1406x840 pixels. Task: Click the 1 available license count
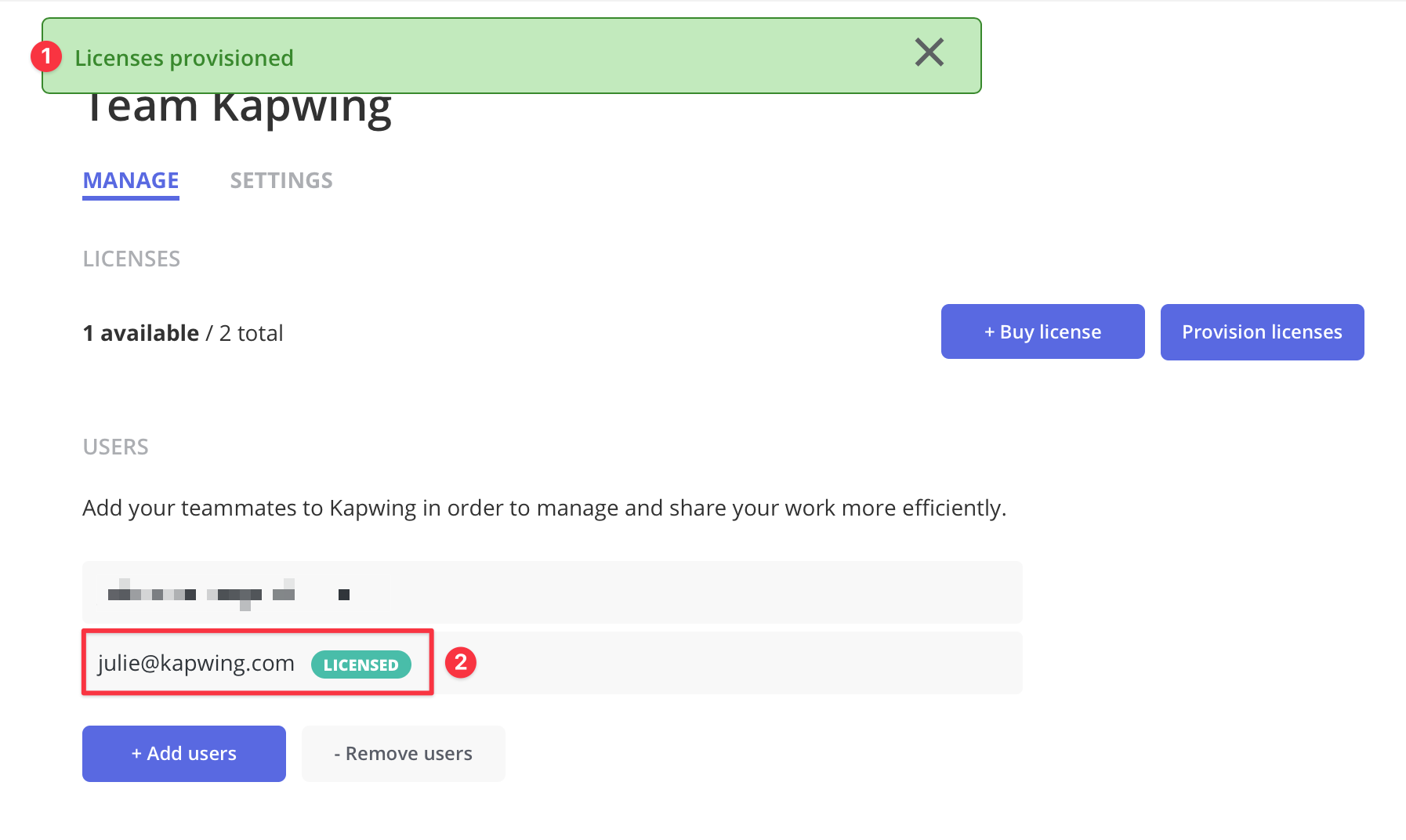141,334
